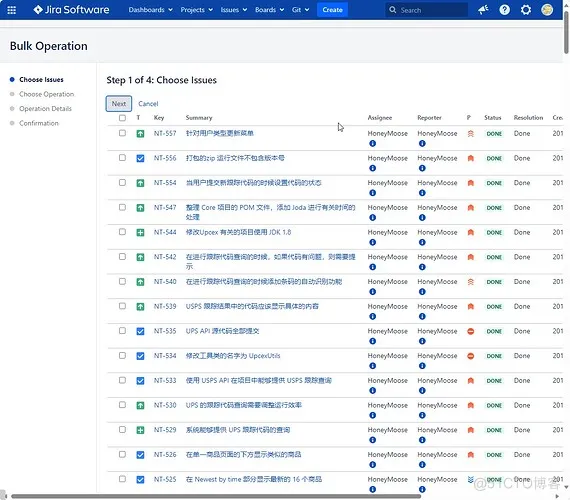
Task: Click the Status column header
Action: pyautogui.click(x=493, y=118)
